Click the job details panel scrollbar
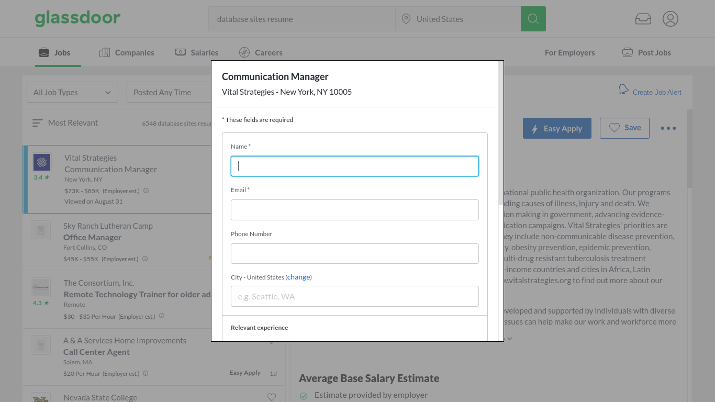 tap(689, 148)
